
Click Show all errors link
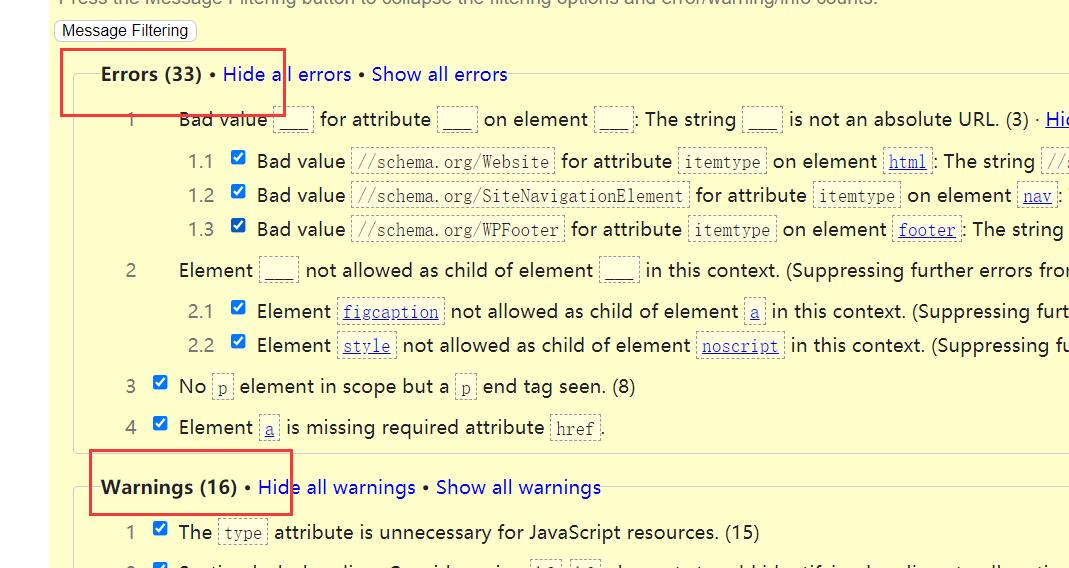click(x=440, y=74)
